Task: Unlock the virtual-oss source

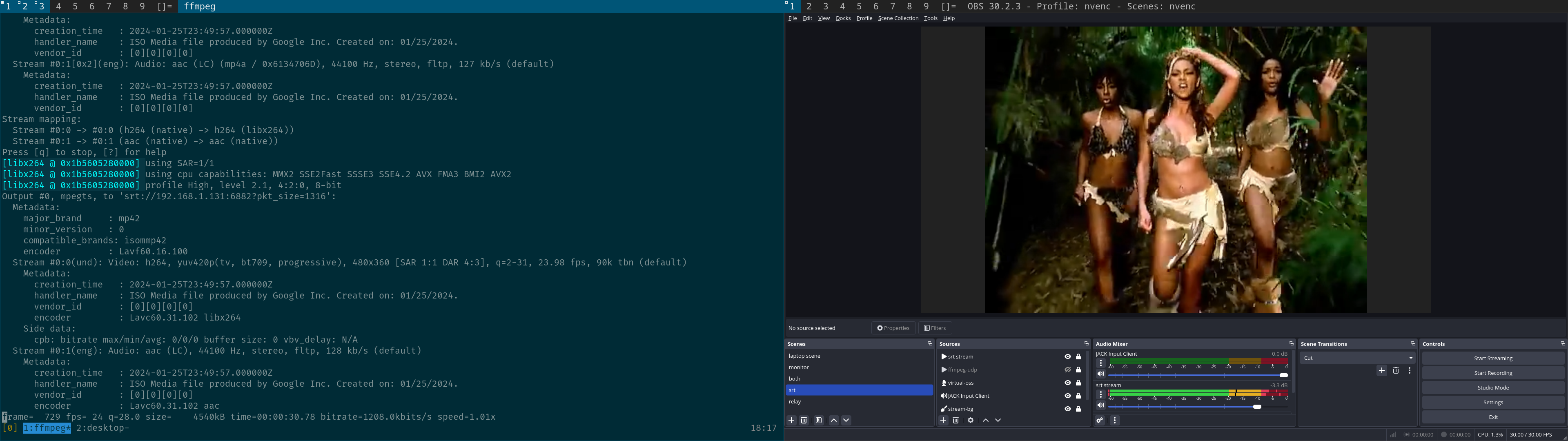Action: pyautogui.click(x=1078, y=383)
